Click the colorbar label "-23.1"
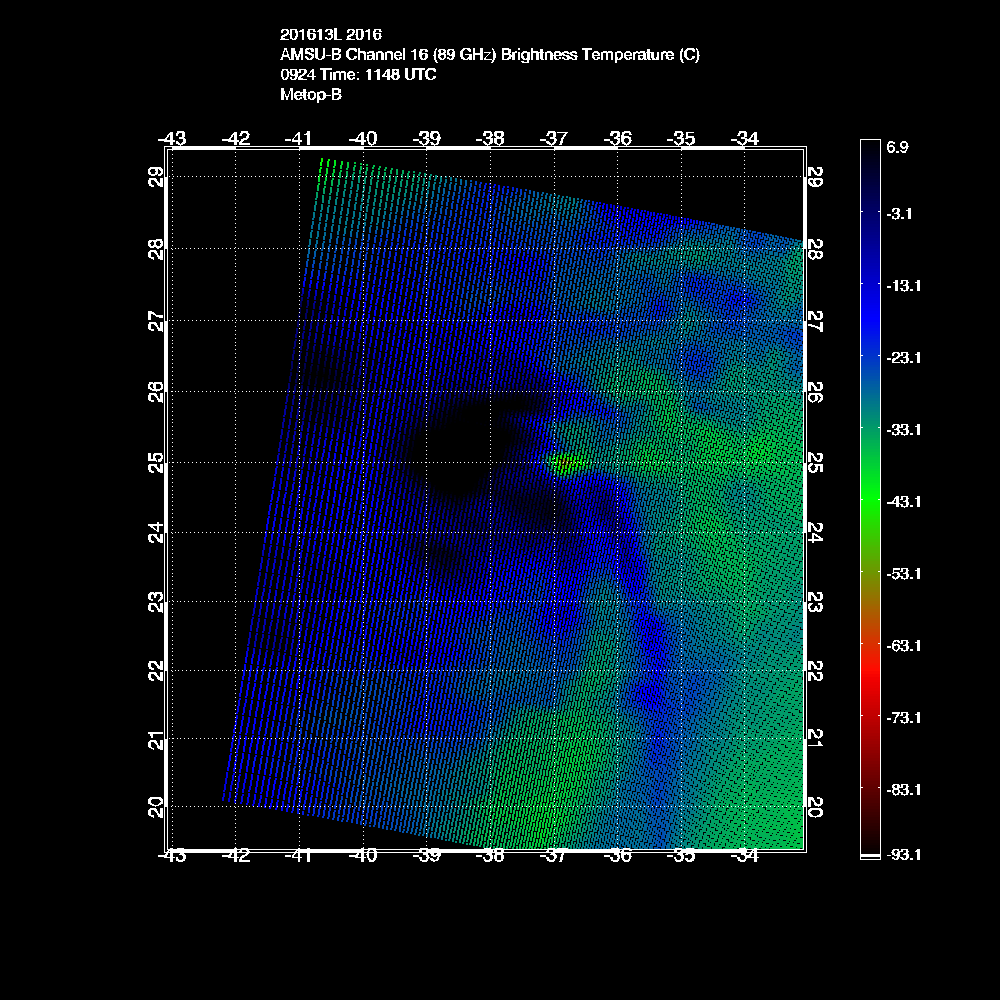The height and width of the screenshot is (1000, 1000). tap(904, 358)
